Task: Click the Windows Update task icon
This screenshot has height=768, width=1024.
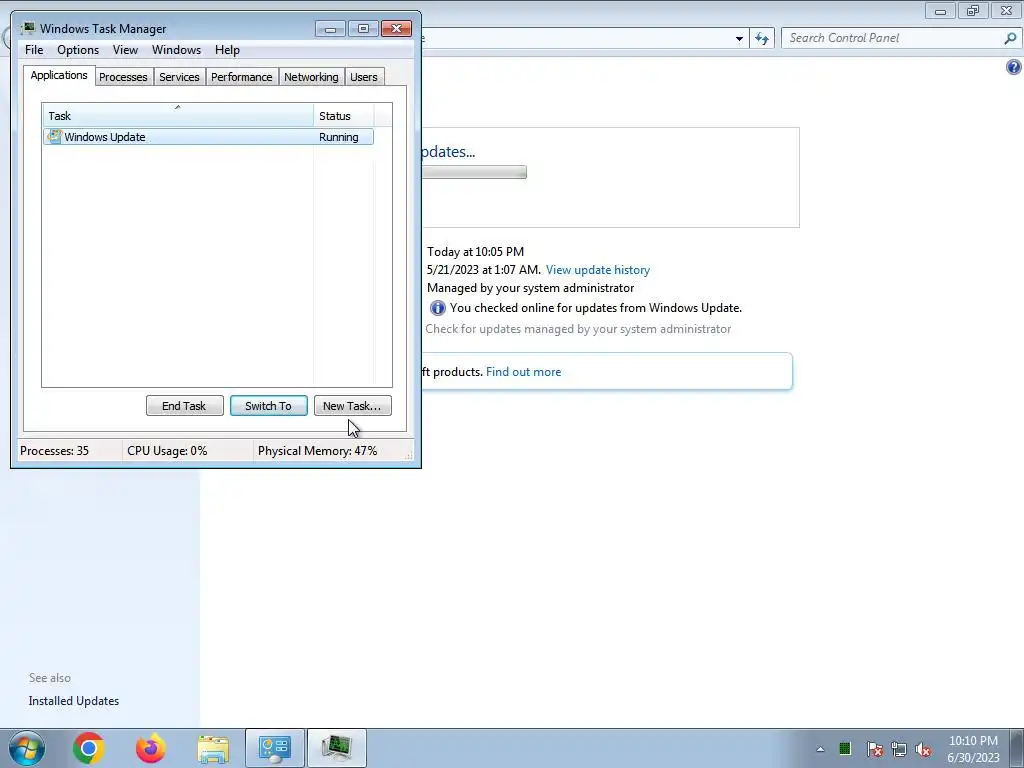Action: tap(54, 136)
